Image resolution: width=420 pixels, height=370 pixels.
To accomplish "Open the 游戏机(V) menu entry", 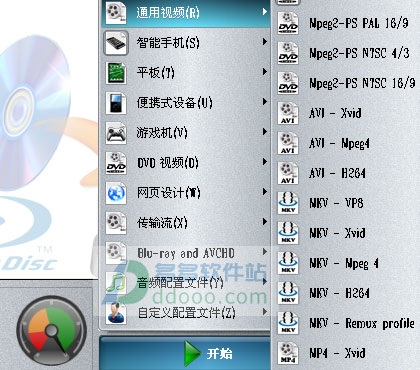I will click(x=185, y=133).
